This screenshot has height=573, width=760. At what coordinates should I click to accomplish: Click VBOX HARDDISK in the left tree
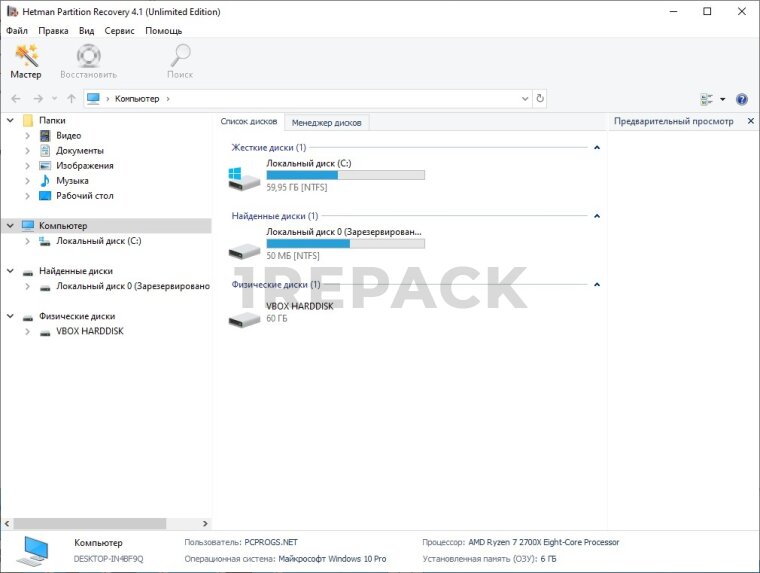[89, 331]
